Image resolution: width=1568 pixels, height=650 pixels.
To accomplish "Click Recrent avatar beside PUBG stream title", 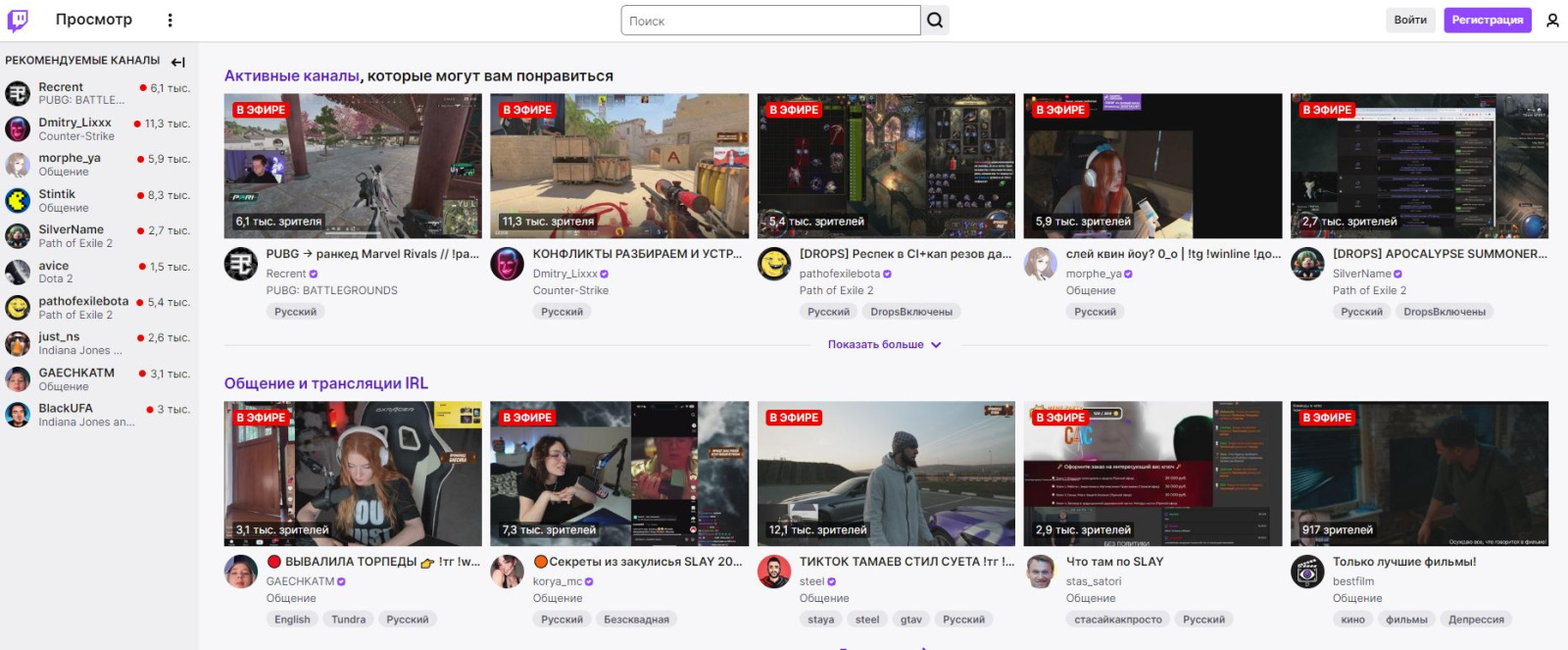I will coord(241,264).
